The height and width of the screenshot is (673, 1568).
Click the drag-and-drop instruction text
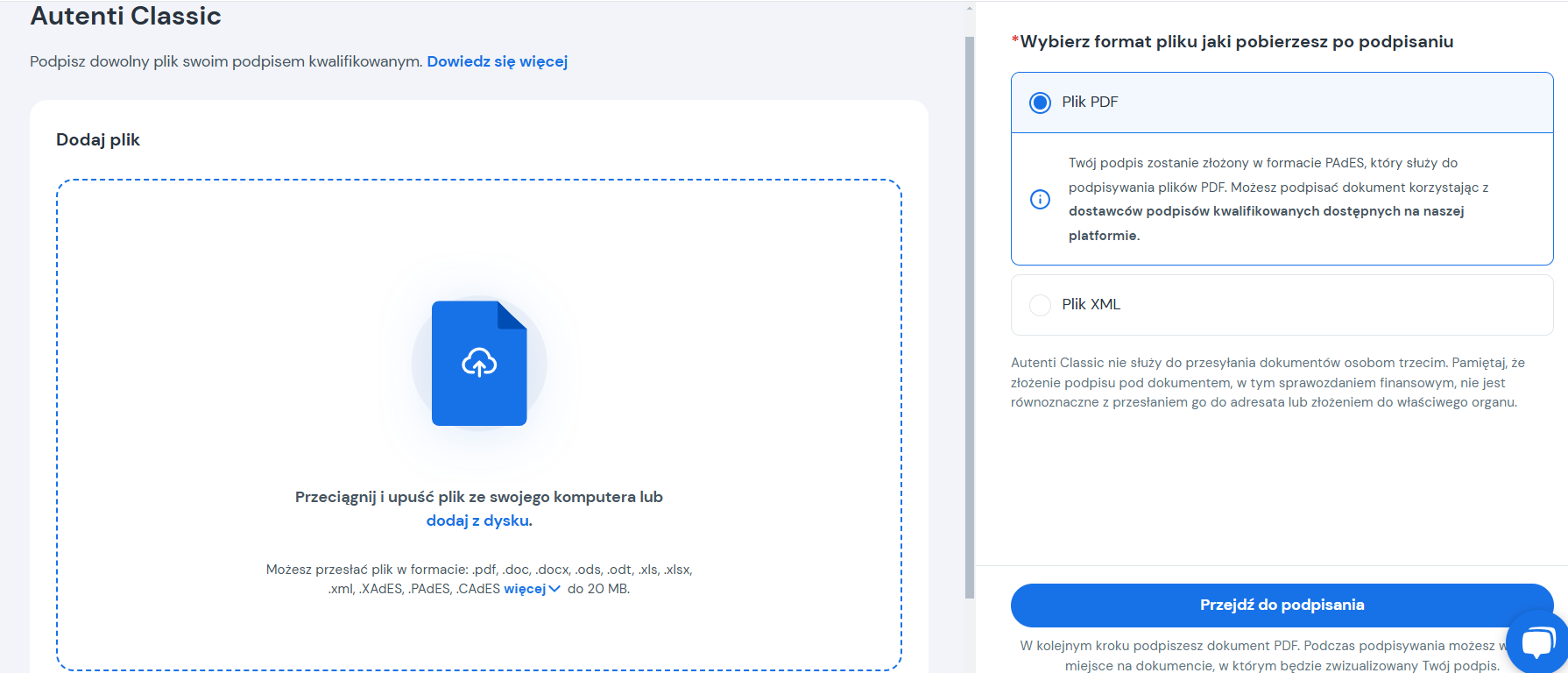coord(479,497)
